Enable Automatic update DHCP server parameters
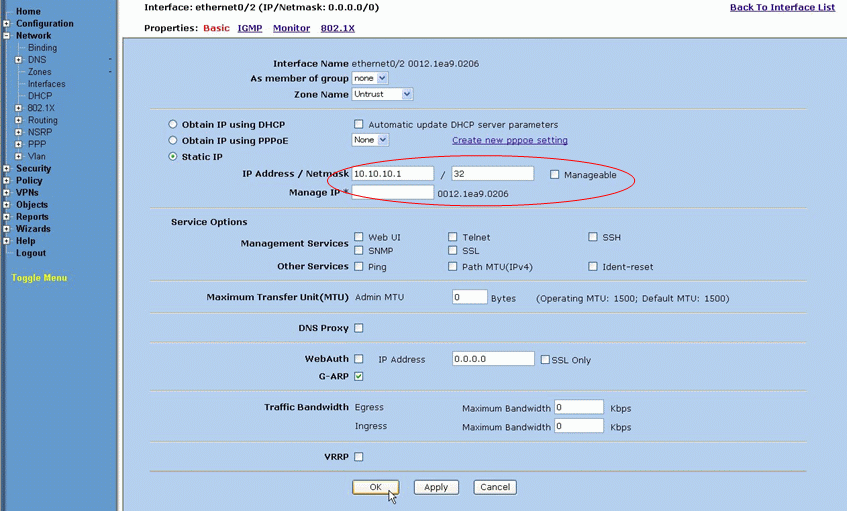 pos(359,124)
